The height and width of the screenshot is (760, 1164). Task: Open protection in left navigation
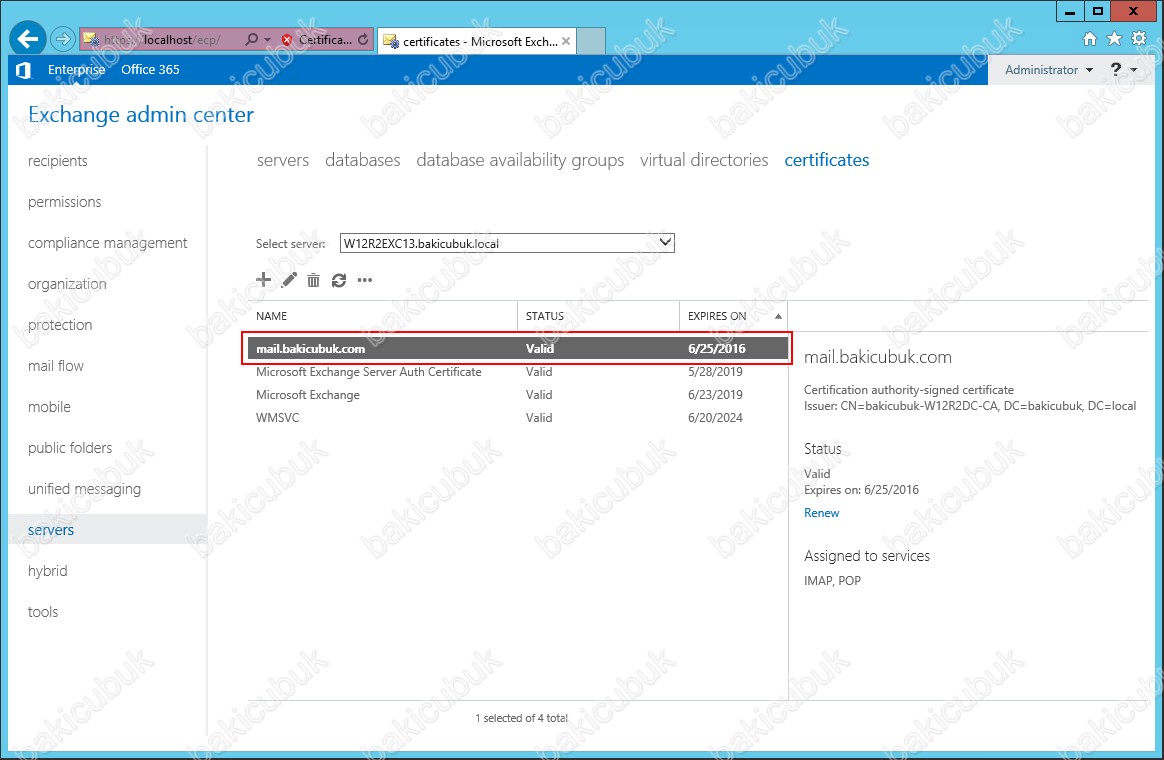(x=60, y=325)
